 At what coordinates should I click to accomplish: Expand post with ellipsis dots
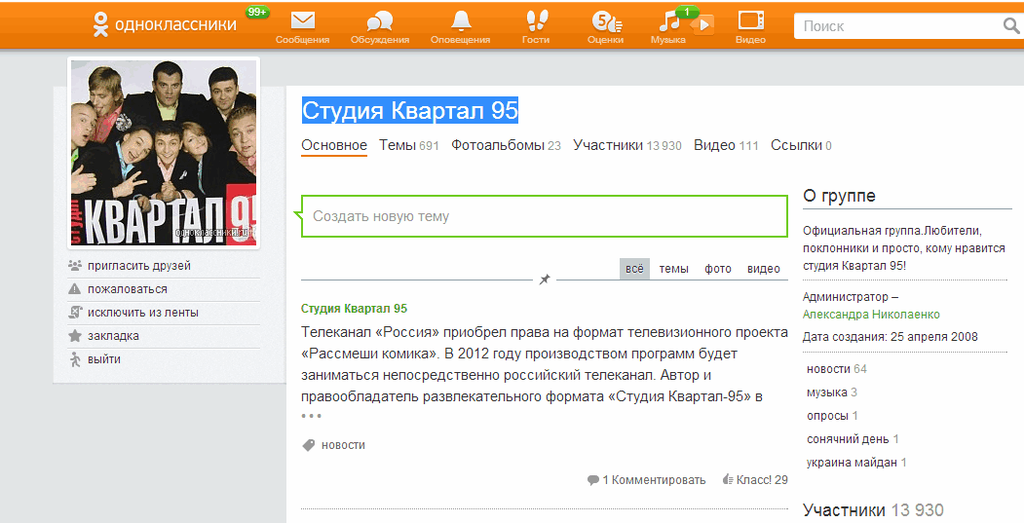[x=312, y=415]
